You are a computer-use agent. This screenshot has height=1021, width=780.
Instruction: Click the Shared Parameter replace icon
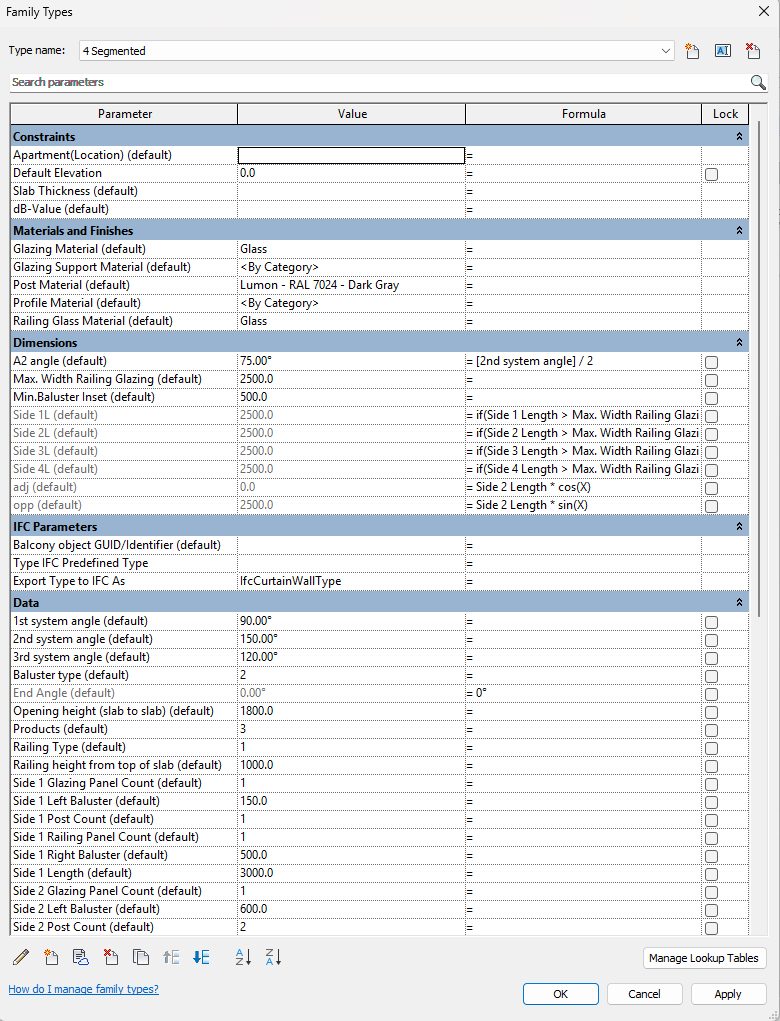click(x=81, y=957)
